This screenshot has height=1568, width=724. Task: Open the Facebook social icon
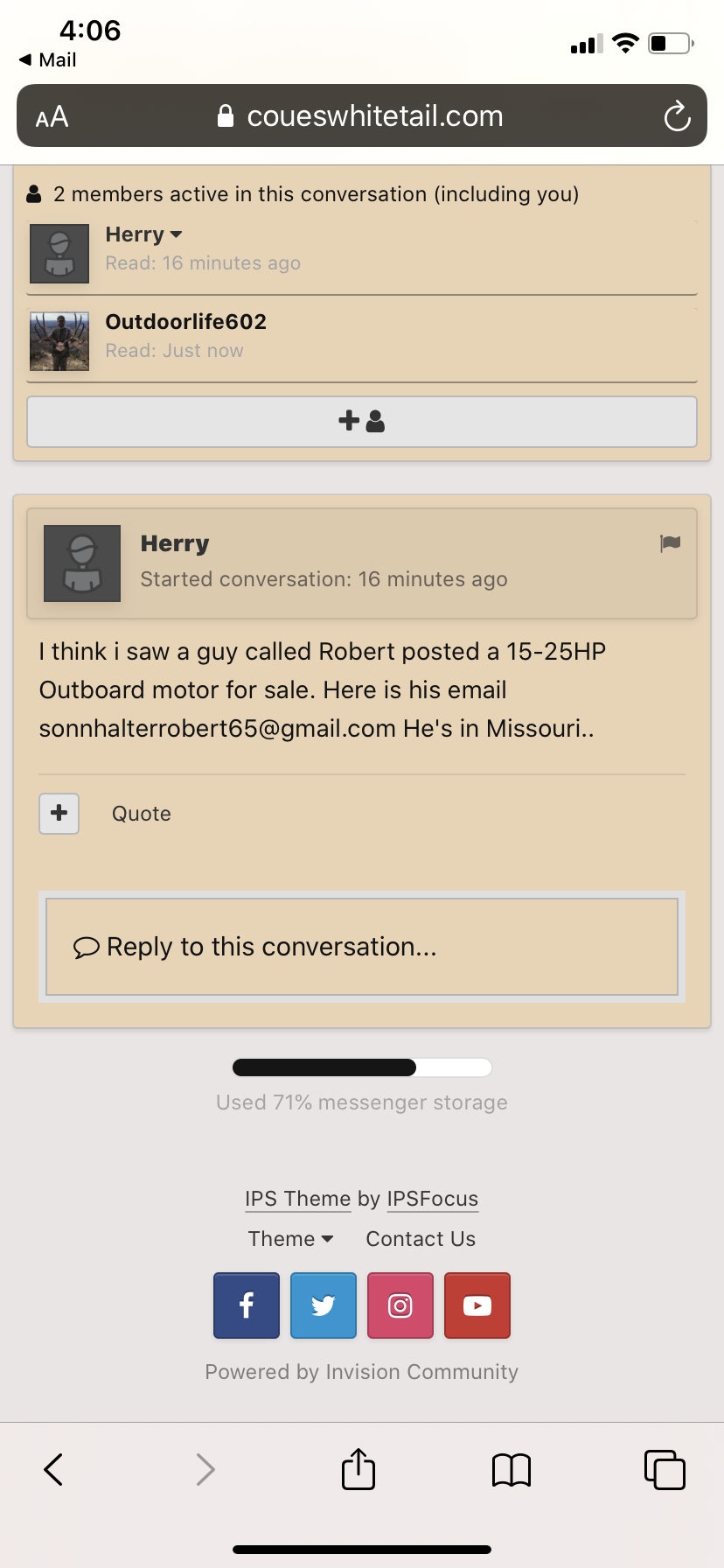pos(247,1305)
